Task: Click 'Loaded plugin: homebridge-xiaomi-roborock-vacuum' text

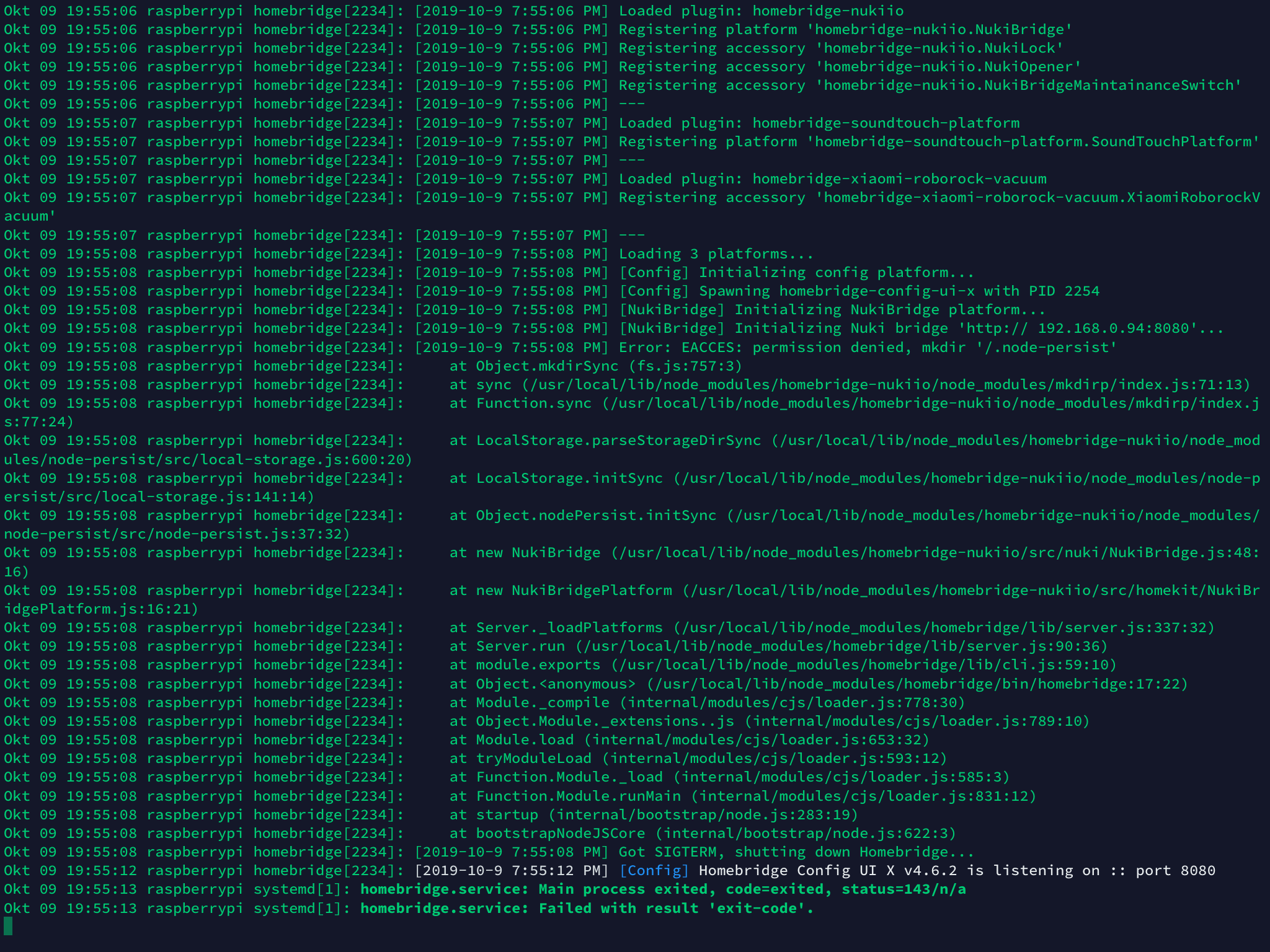Action: point(833,178)
